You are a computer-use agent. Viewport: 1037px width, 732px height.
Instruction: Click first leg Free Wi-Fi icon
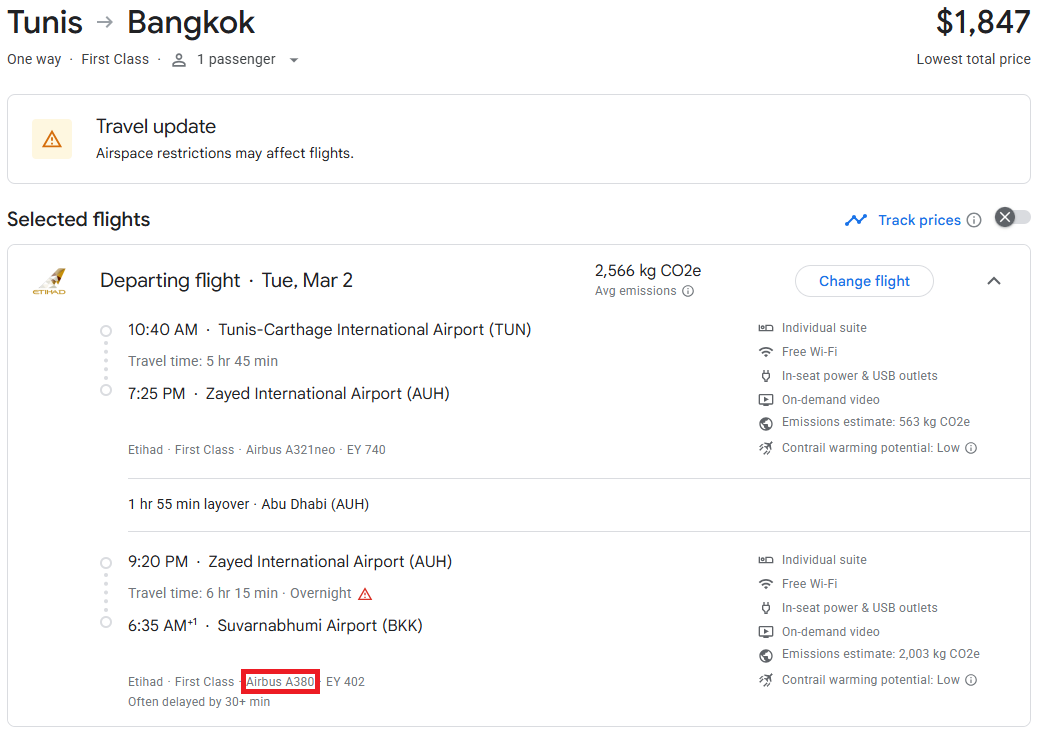coord(765,352)
